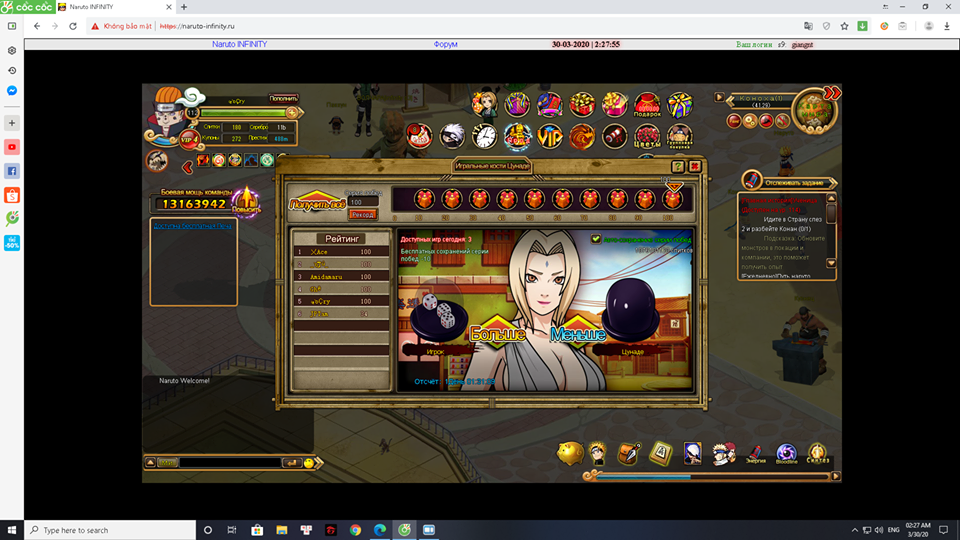Open Windows Start menu
The height and width of the screenshot is (540, 960).
(x=12, y=530)
